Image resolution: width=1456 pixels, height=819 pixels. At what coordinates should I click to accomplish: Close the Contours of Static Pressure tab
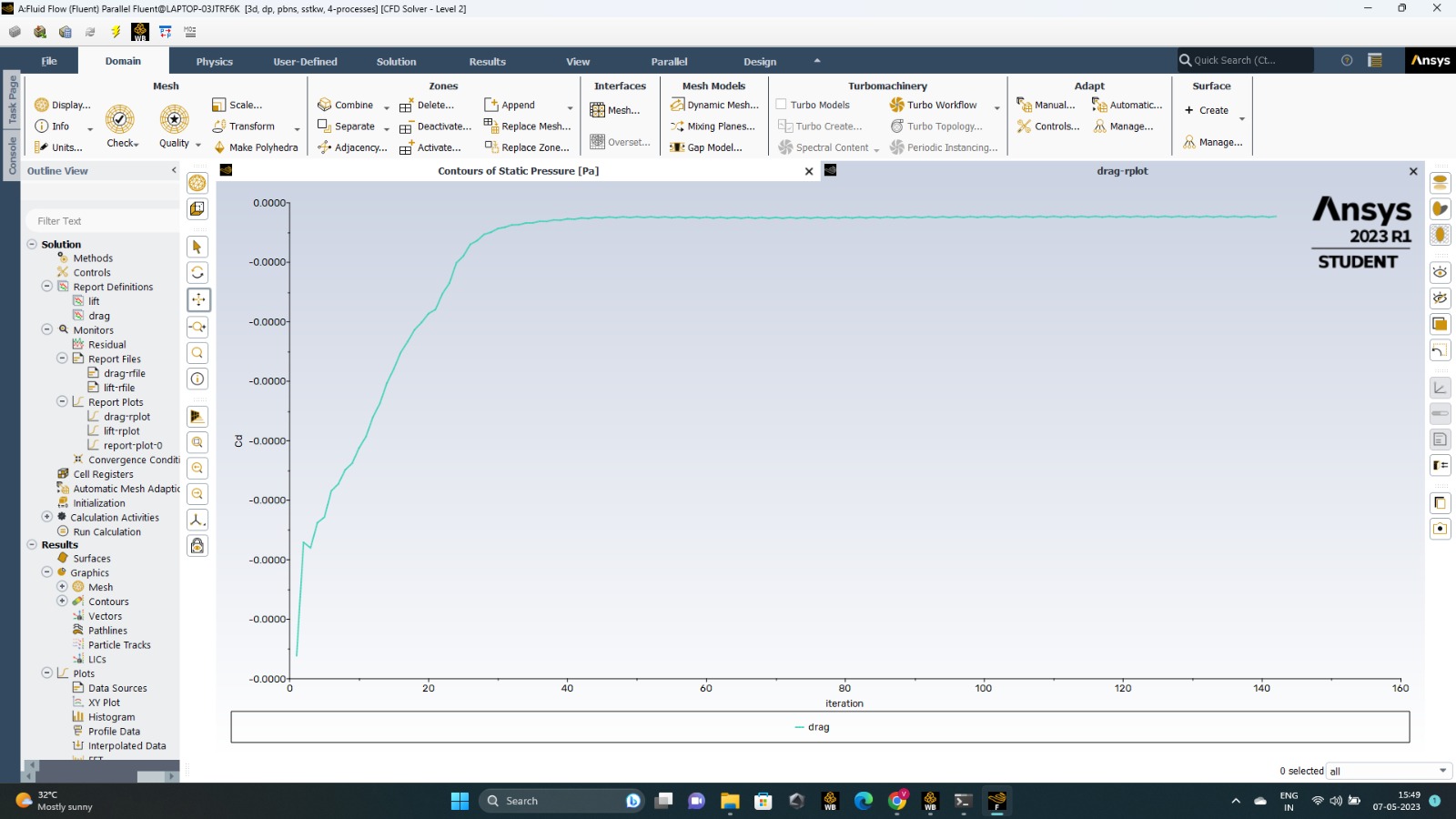coord(809,171)
